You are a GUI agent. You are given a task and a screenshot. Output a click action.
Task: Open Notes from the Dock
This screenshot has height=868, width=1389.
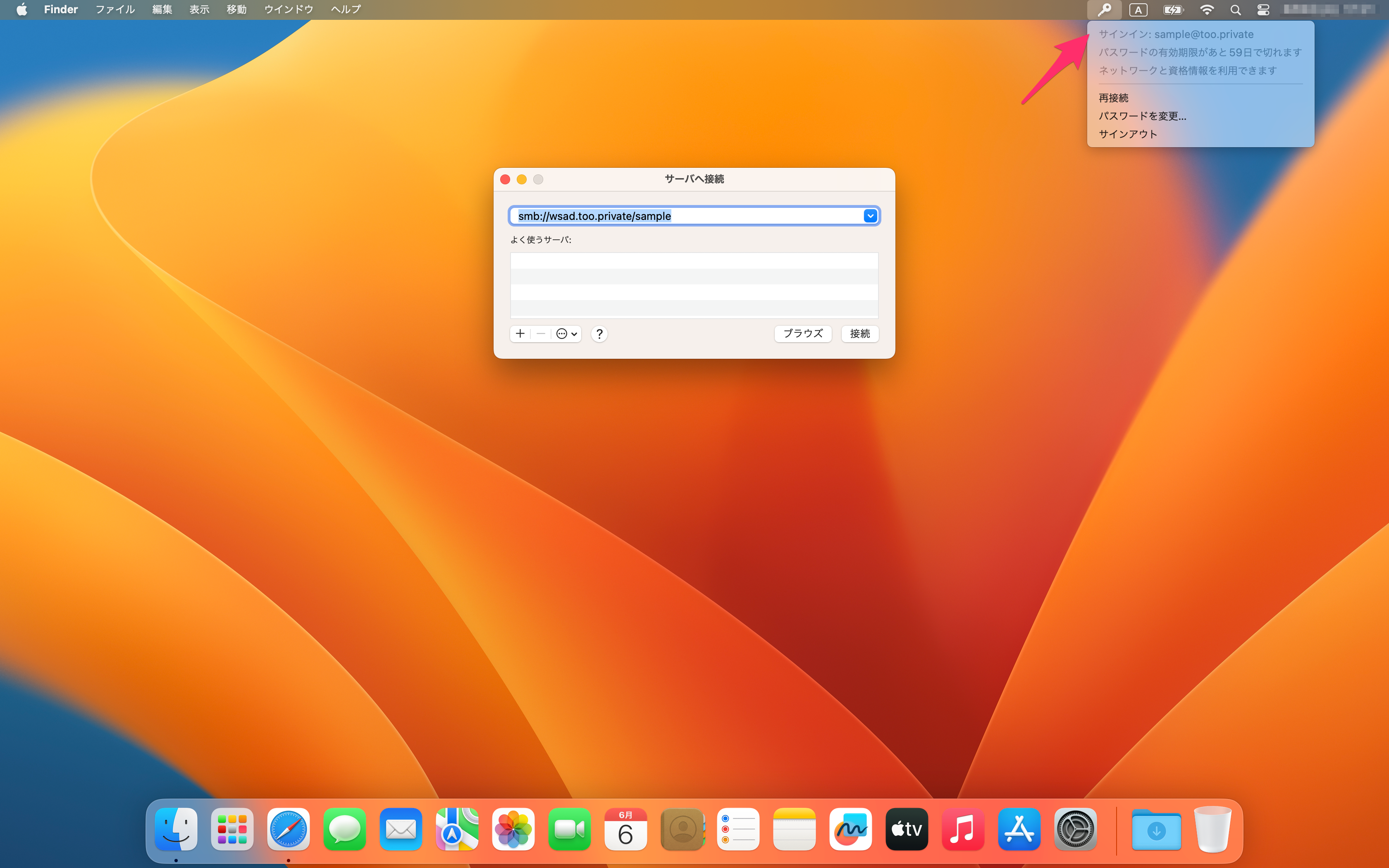[795, 829]
